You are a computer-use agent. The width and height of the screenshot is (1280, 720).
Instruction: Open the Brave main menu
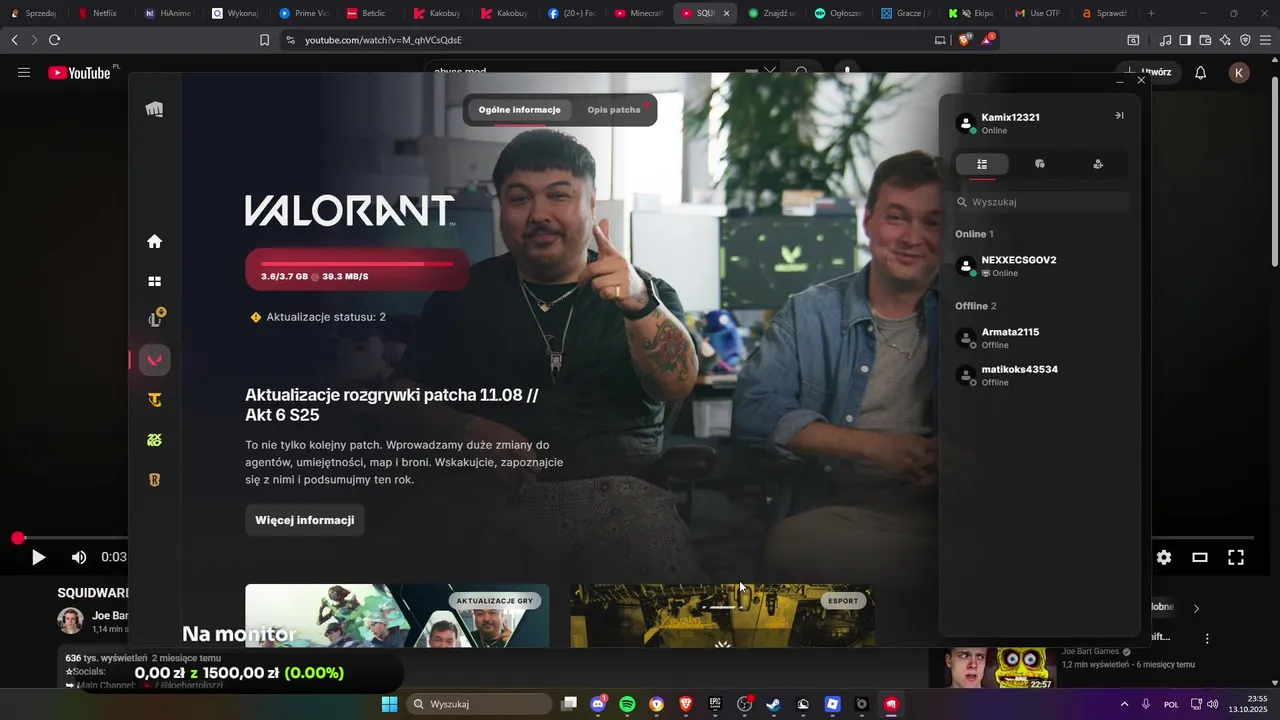[1265, 40]
